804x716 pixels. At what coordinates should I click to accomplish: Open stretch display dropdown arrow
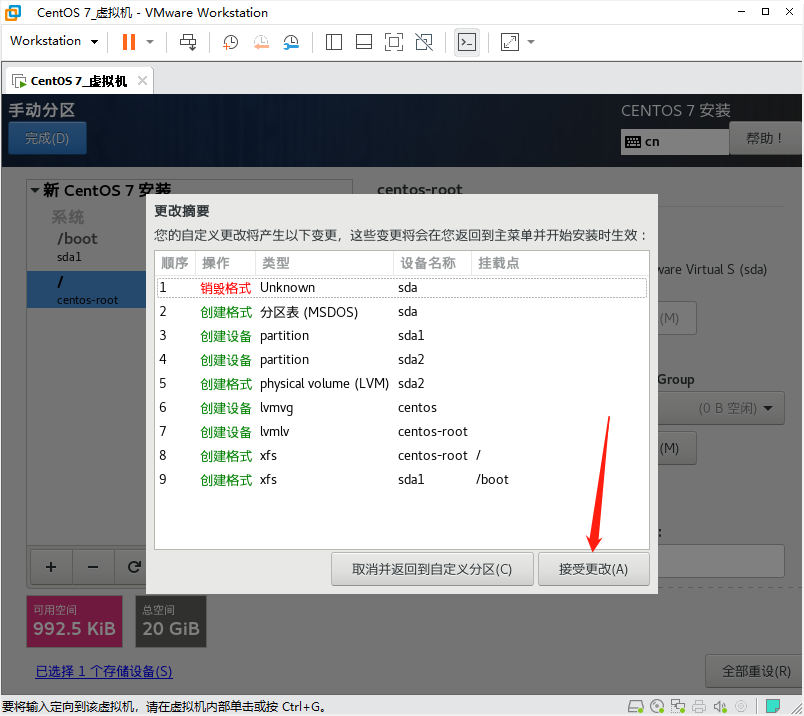point(531,42)
